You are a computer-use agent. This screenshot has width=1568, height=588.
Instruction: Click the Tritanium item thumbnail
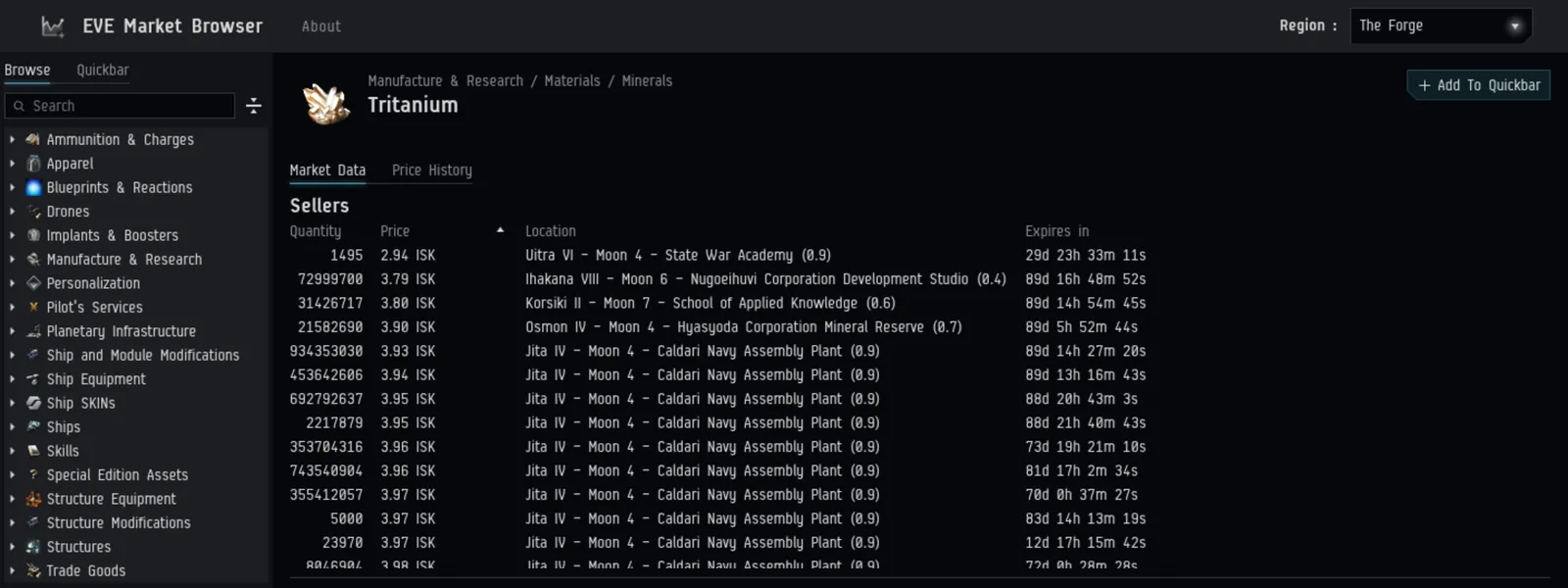coord(326,102)
